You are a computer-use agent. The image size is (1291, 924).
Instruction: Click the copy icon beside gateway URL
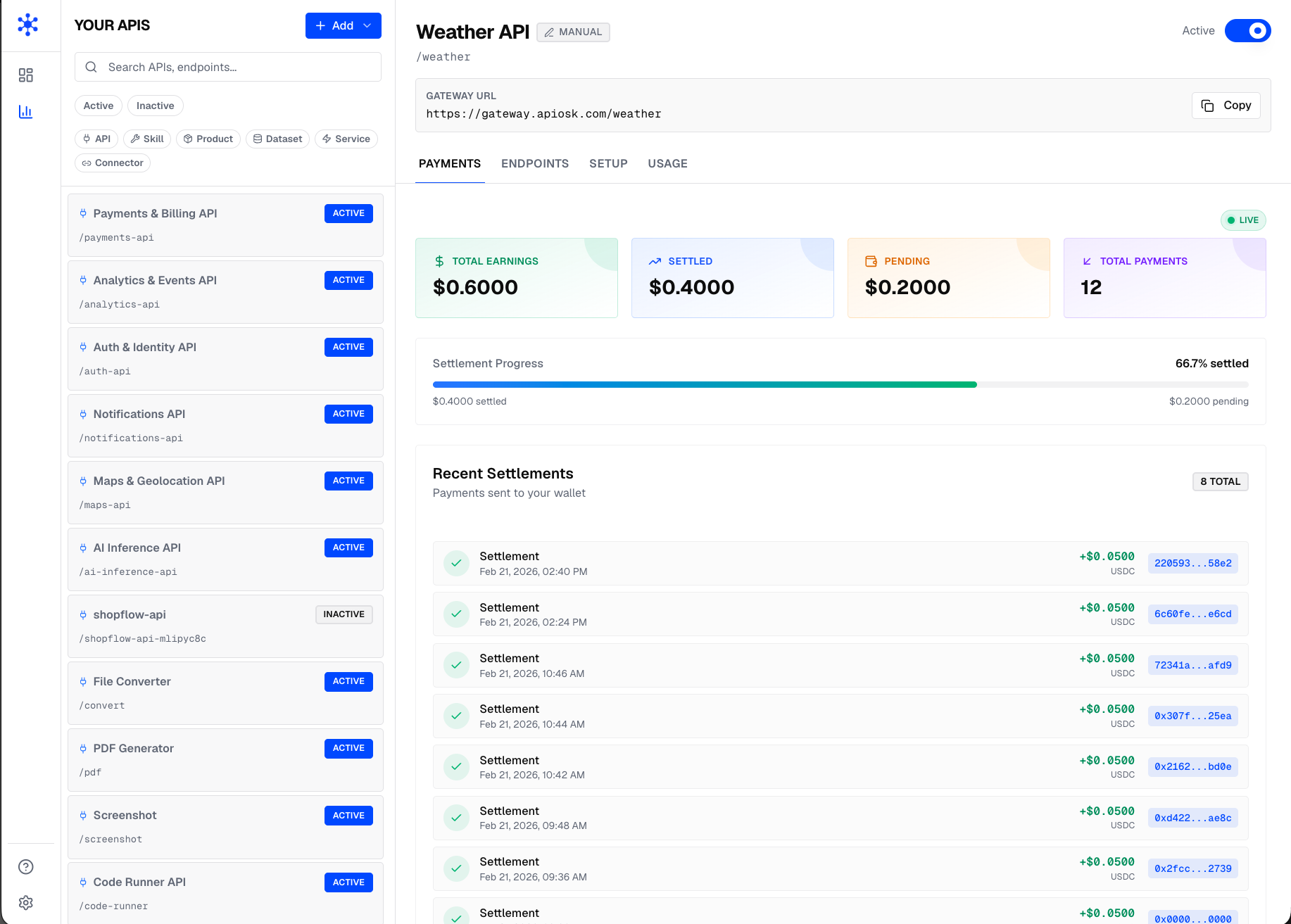point(1207,106)
